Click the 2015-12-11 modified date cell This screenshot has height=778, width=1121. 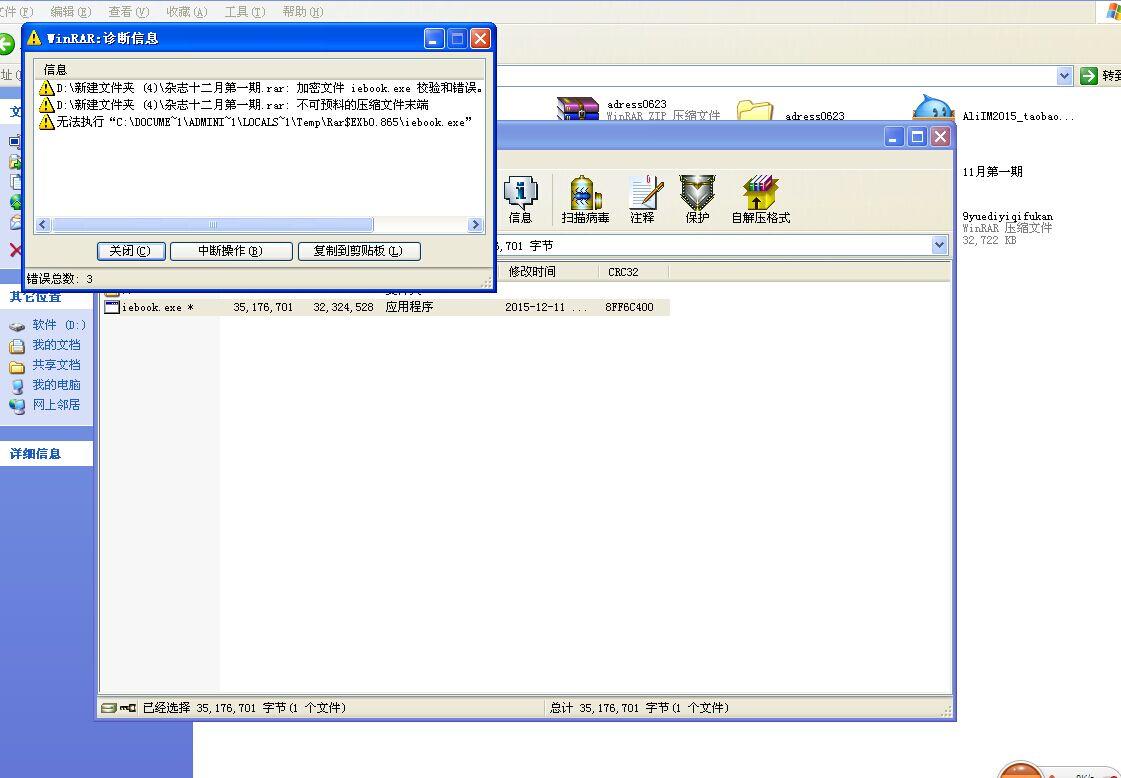click(x=546, y=307)
